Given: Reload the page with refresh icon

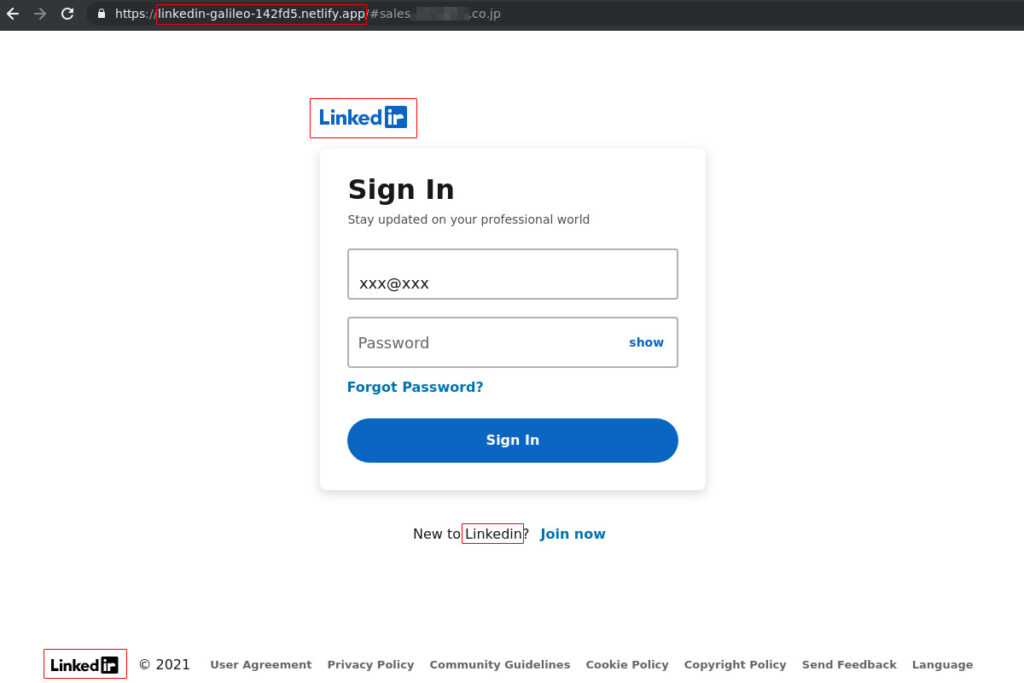Looking at the screenshot, I should (x=67, y=14).
